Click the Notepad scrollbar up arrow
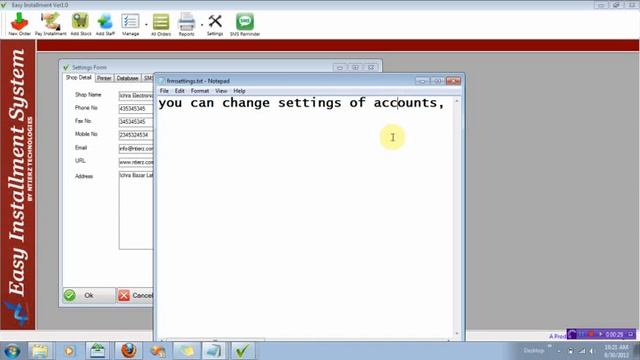The image size is (640, 360). tap(457, 101)
